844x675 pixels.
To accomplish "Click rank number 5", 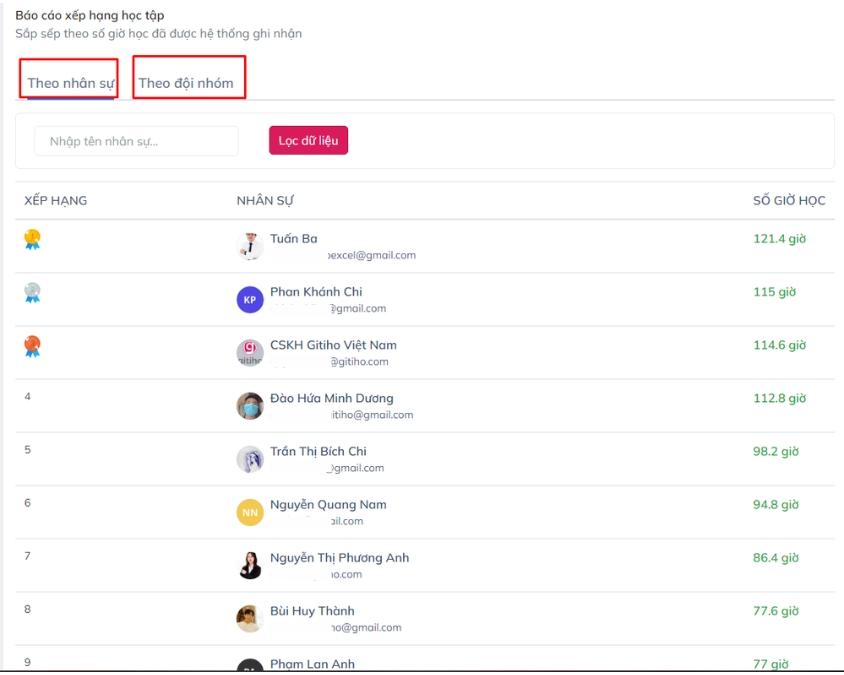I will [x=27, y=449].
